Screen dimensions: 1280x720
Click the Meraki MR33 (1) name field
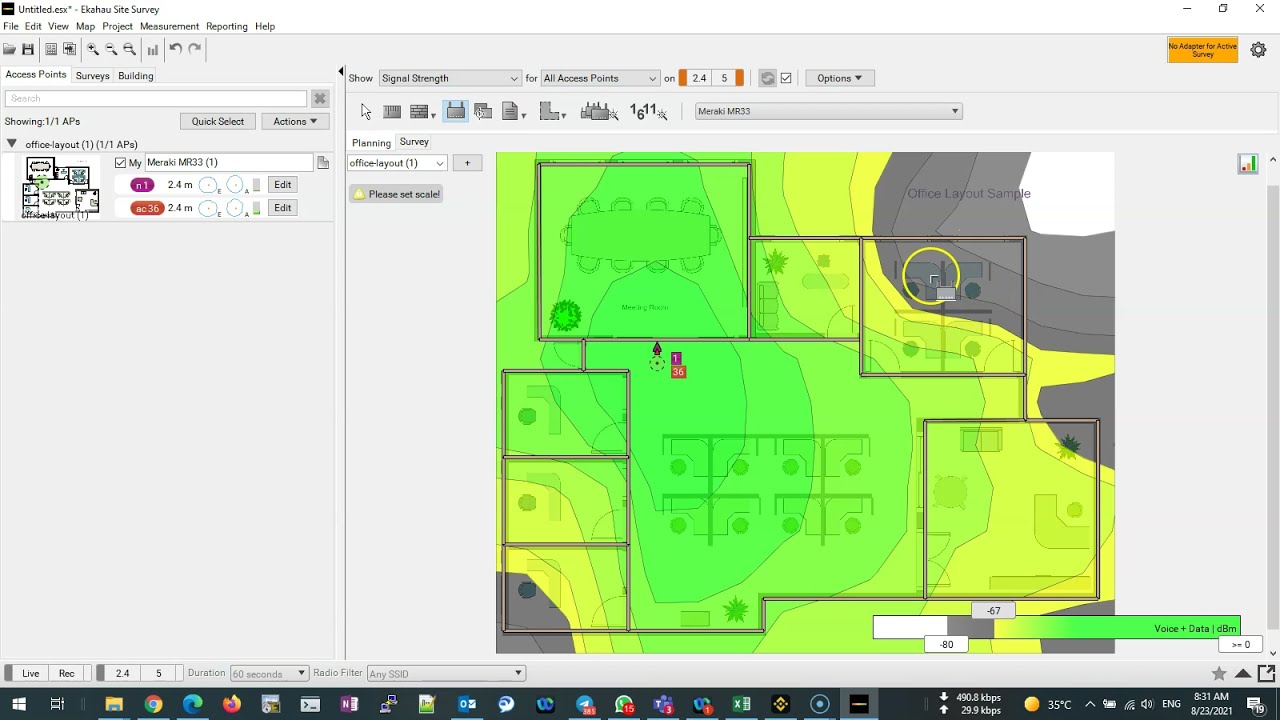229,163
